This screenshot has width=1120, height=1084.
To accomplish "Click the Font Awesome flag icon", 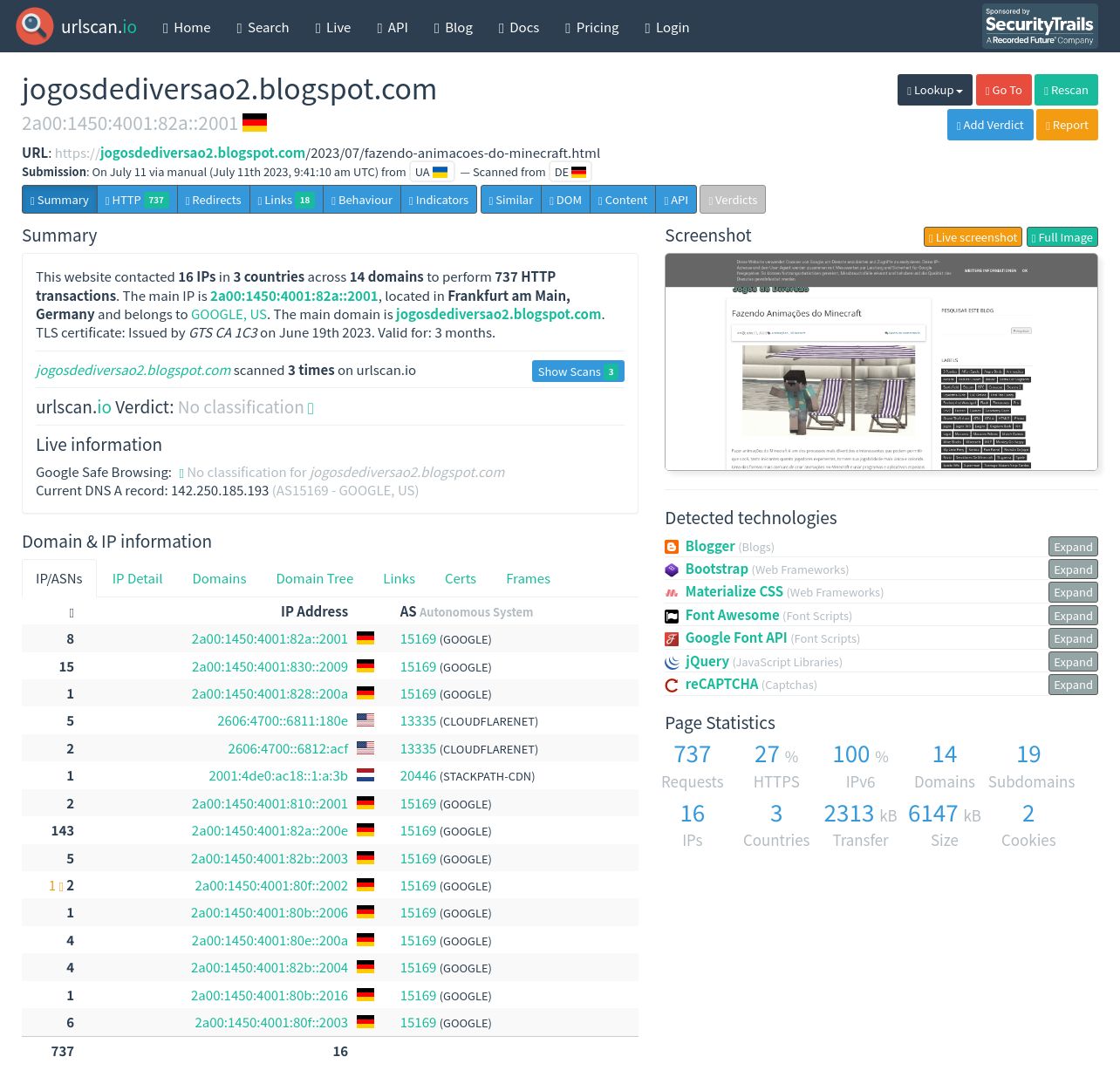I will click(672, 616).
